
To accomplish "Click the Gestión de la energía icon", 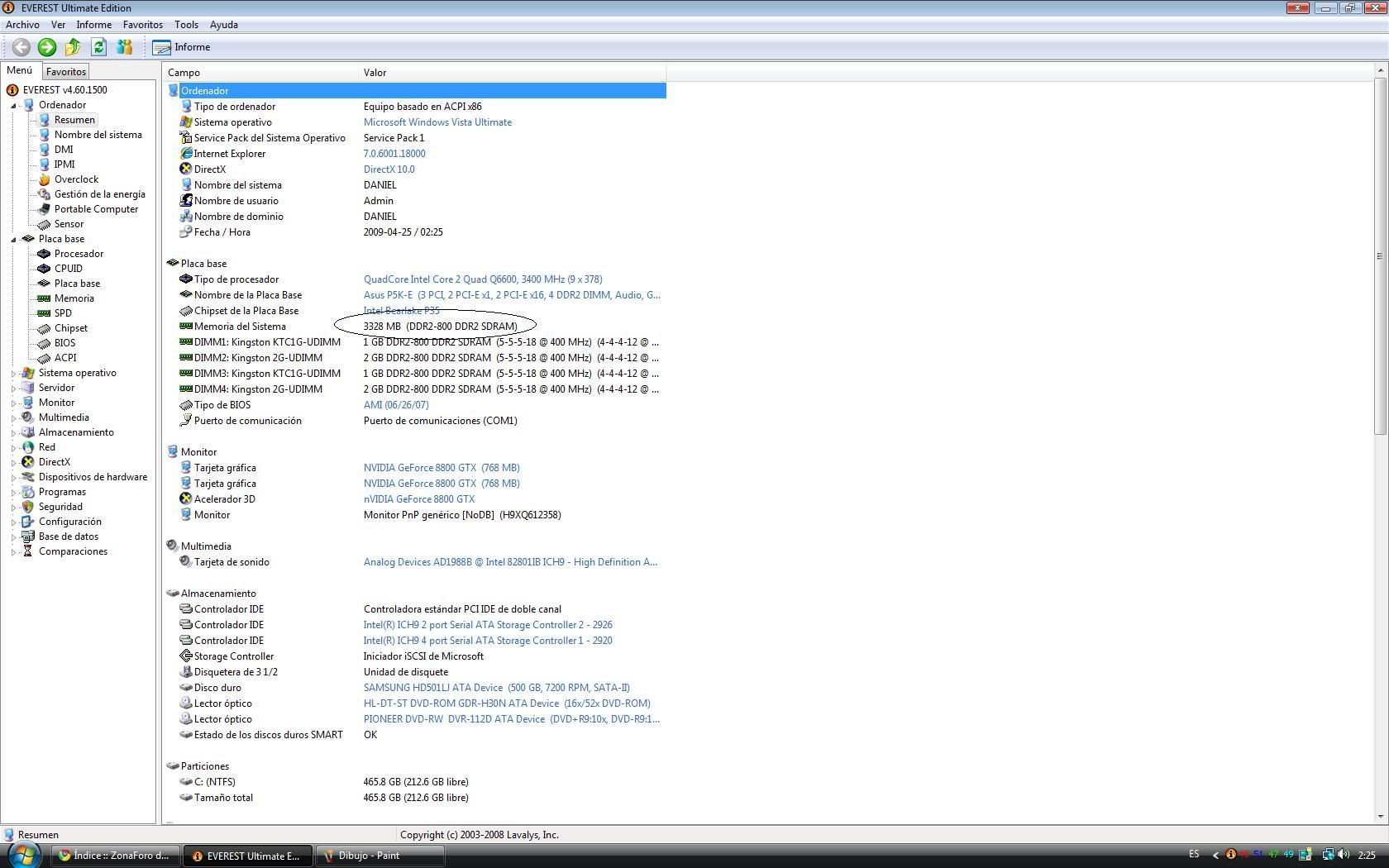I will (45, 194).
